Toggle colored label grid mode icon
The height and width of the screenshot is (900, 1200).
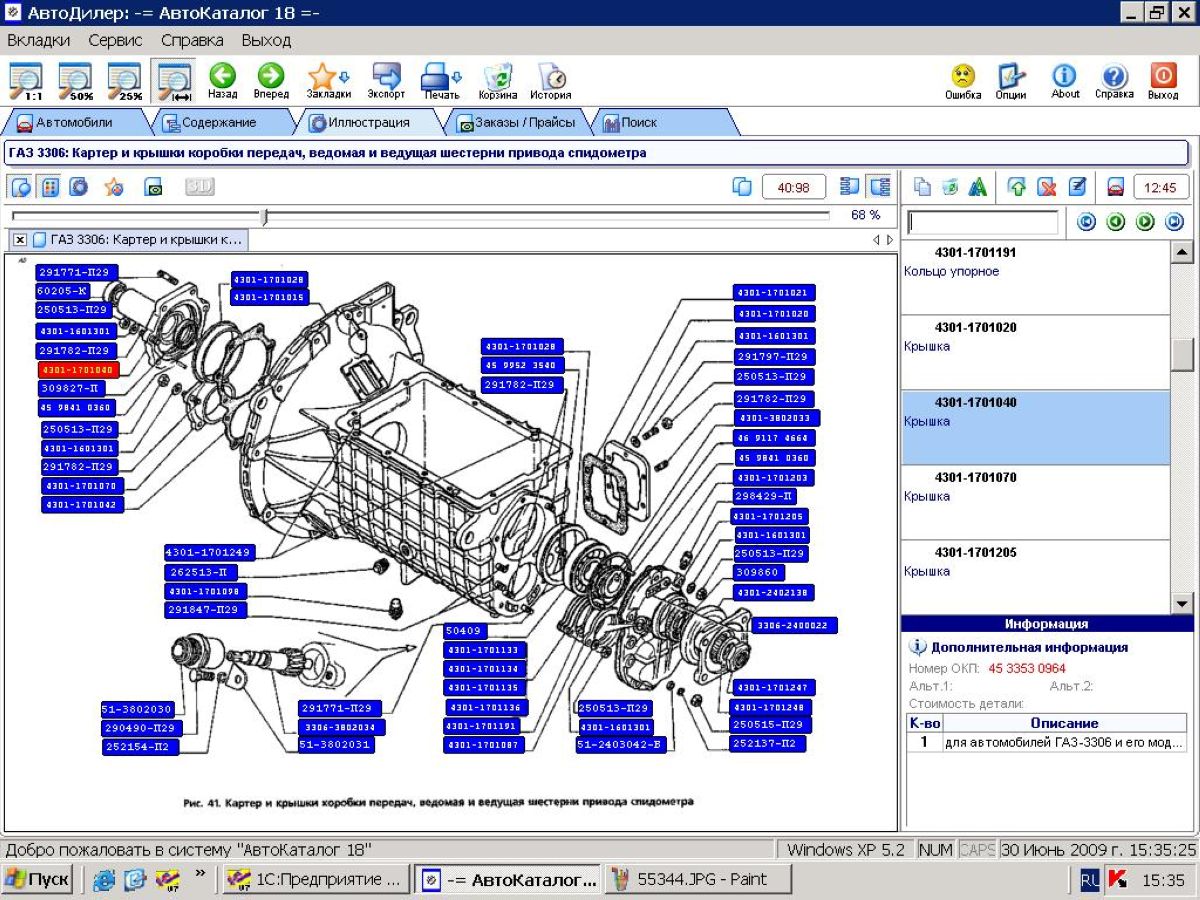50,186
